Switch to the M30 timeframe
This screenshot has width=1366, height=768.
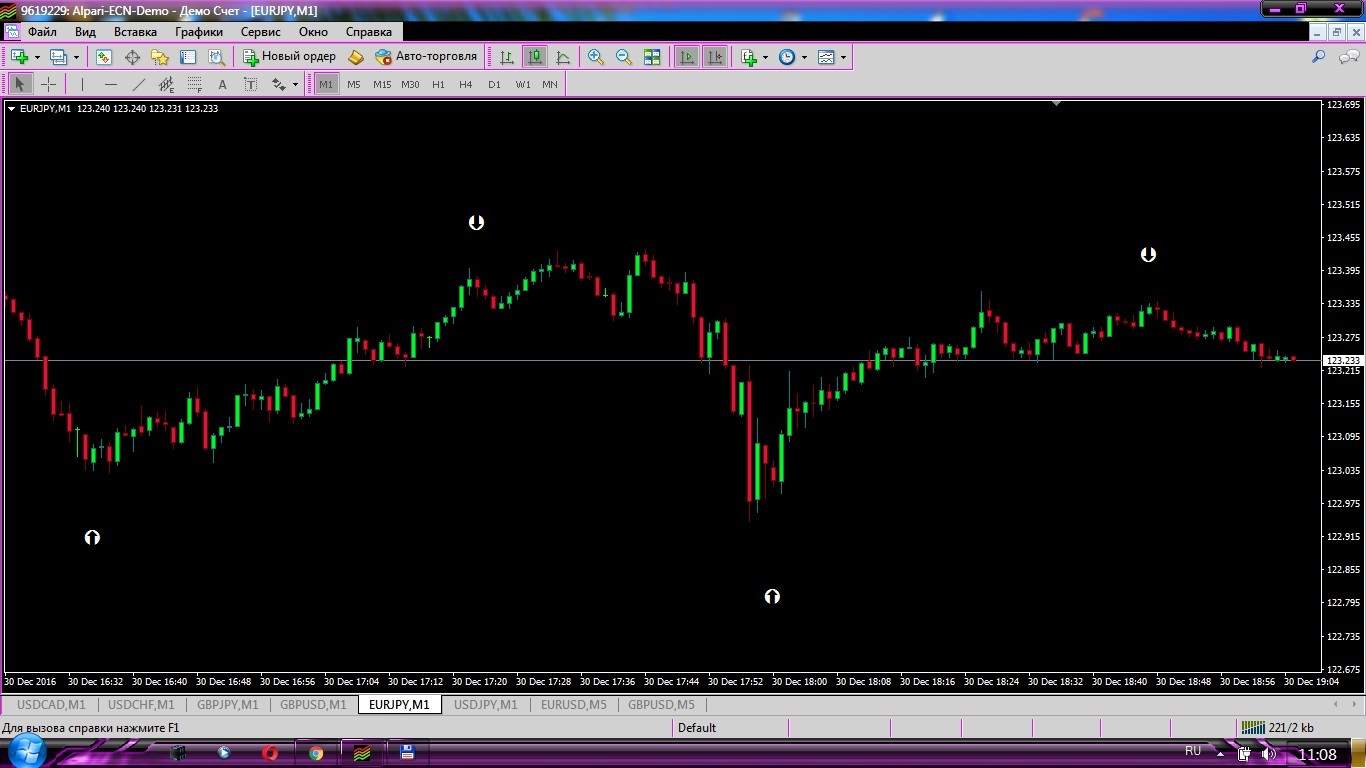410,85
